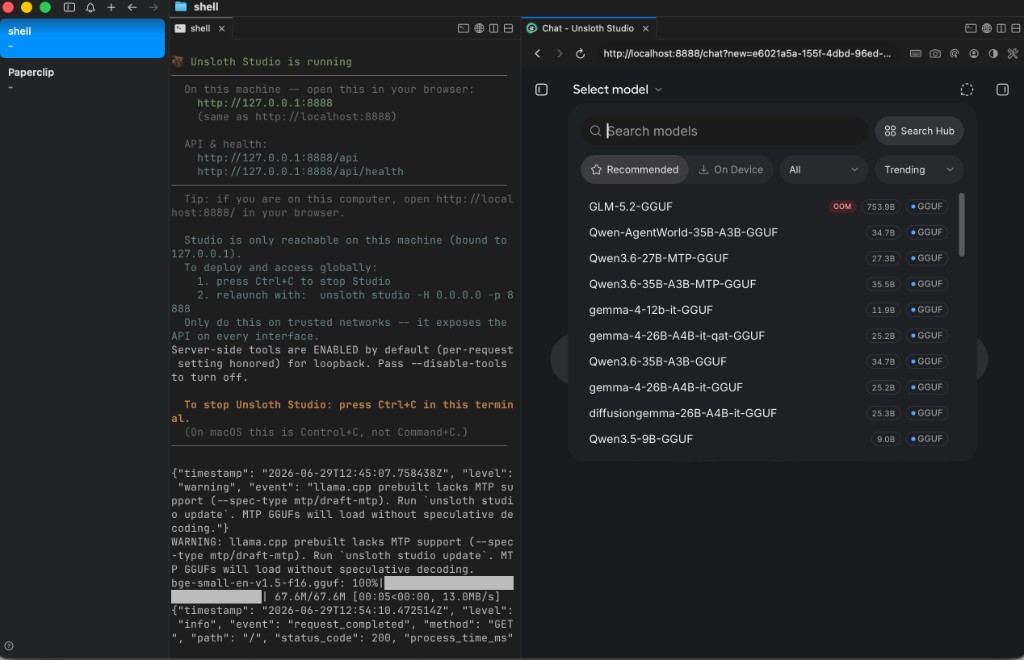Go back with the title bar left arrow
This screenshot has width=1024, height=660.
[132, 7]
